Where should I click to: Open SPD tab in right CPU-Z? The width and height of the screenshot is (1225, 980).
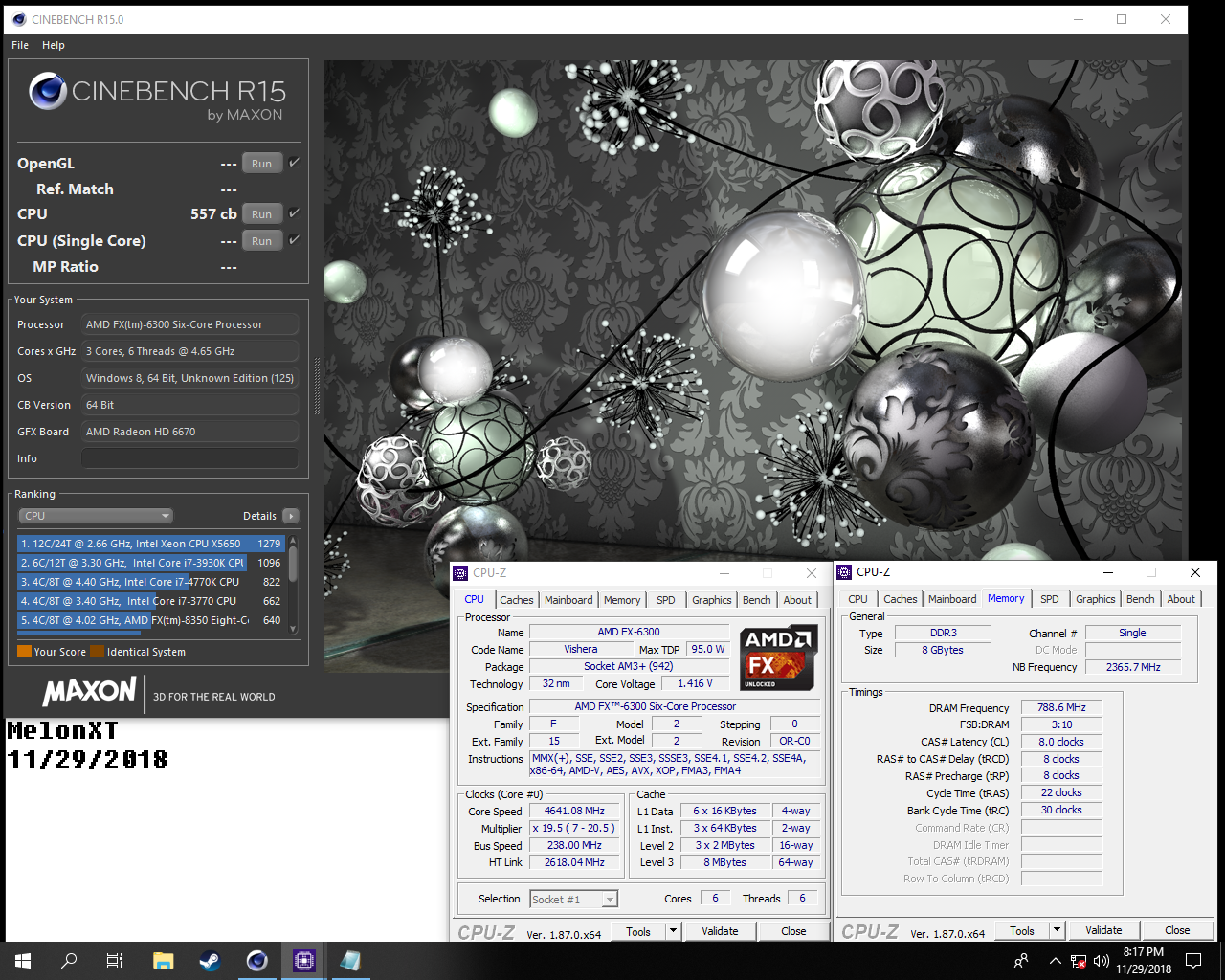coord(1050,599)
